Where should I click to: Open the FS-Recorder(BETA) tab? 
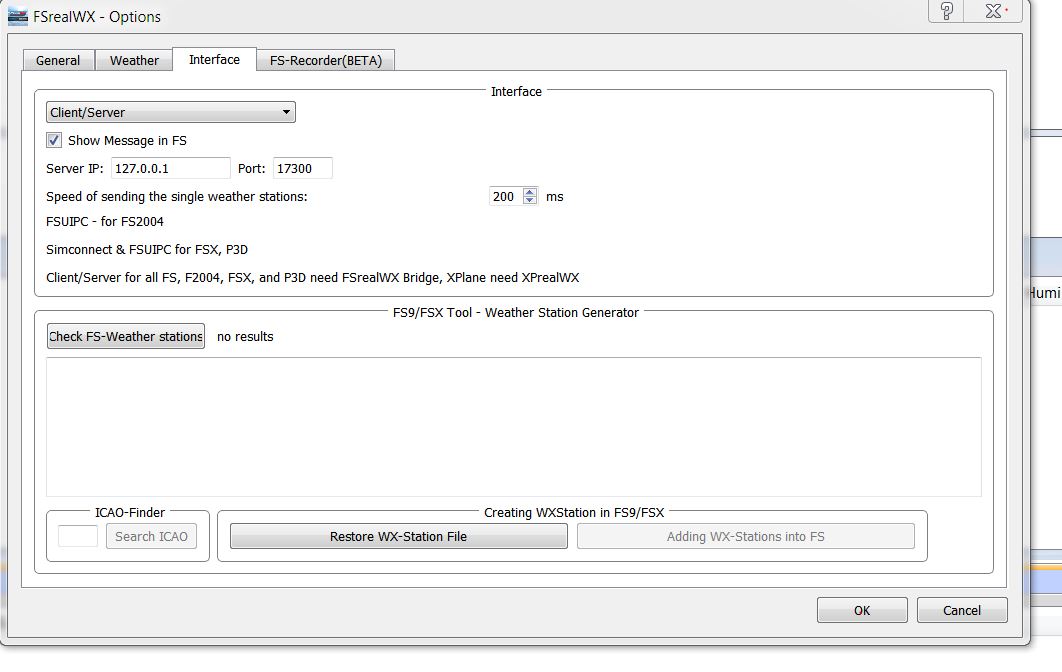tap(326, 60)
